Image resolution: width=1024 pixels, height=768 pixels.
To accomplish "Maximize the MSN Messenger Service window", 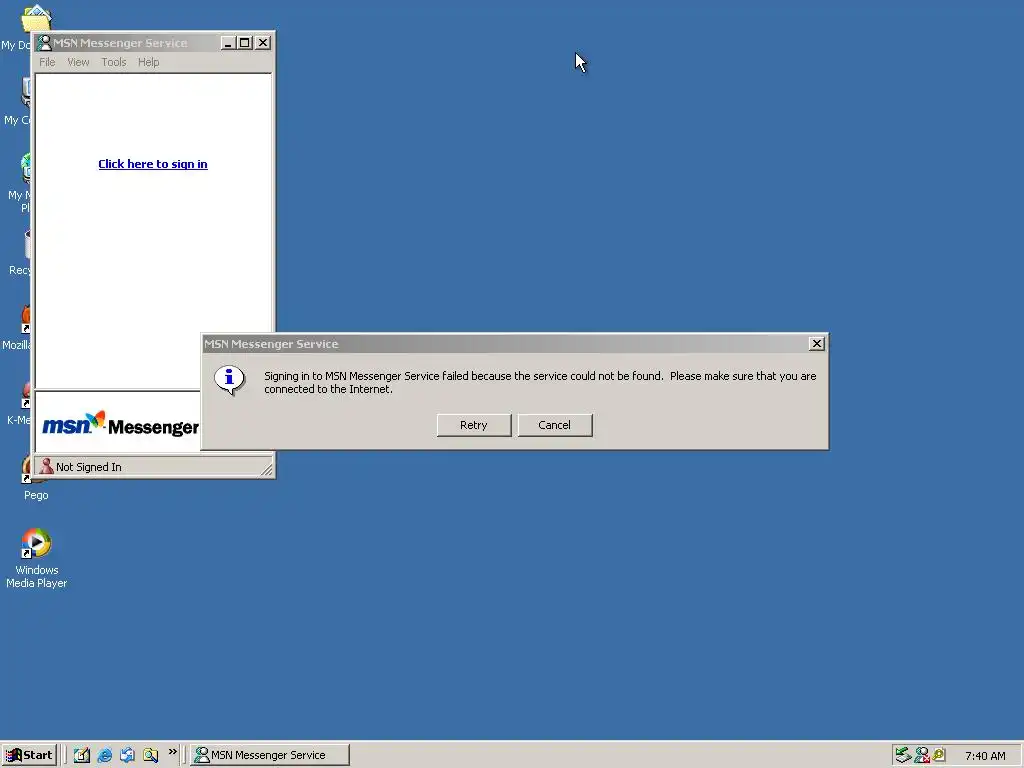I will 245,43.
